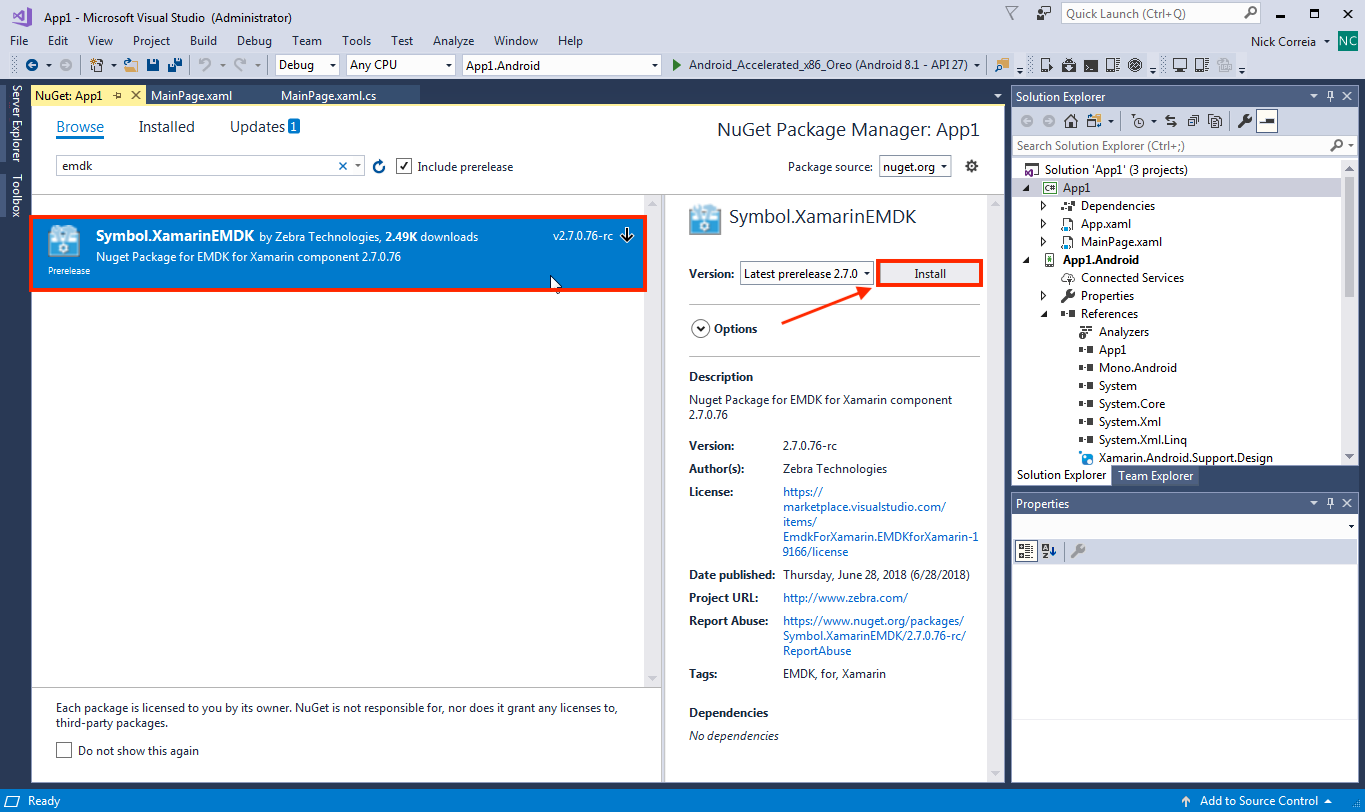The width and height of the screenshot is (1365, 812).
Task: Click Collapse All in Solution Explorer
Action: (x=1193, y=121)
